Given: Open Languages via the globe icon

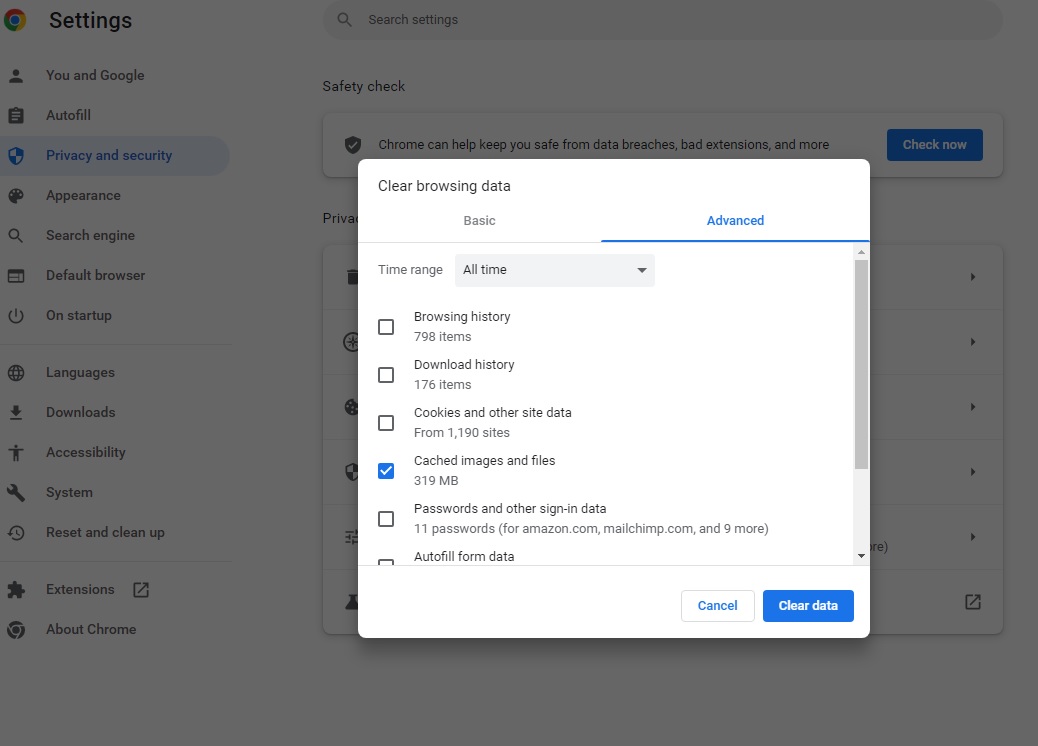Looking at the screenshot, I should coord(16,373).
